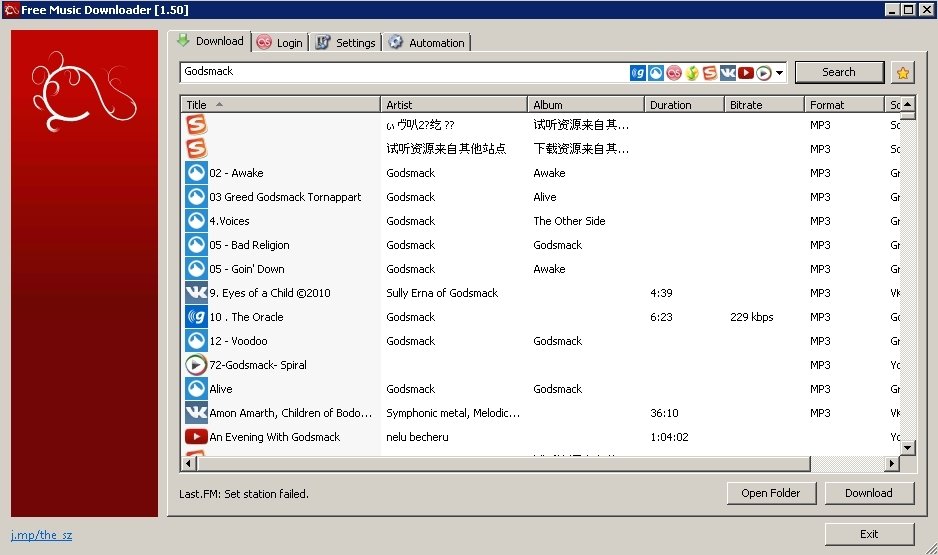Click the play-circle icon beside 72-Godsmack- Spiral
This screenshot has width=938, height=555.
196,365
